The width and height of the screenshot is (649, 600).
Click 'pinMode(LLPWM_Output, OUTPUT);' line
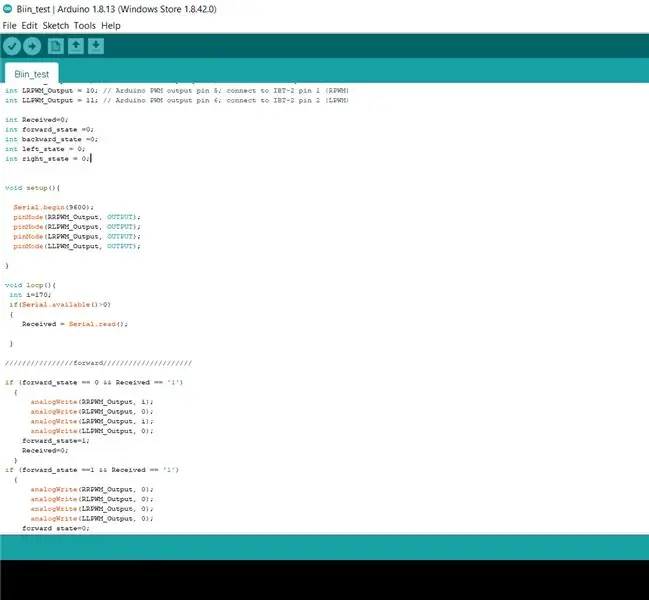[77, 246]
